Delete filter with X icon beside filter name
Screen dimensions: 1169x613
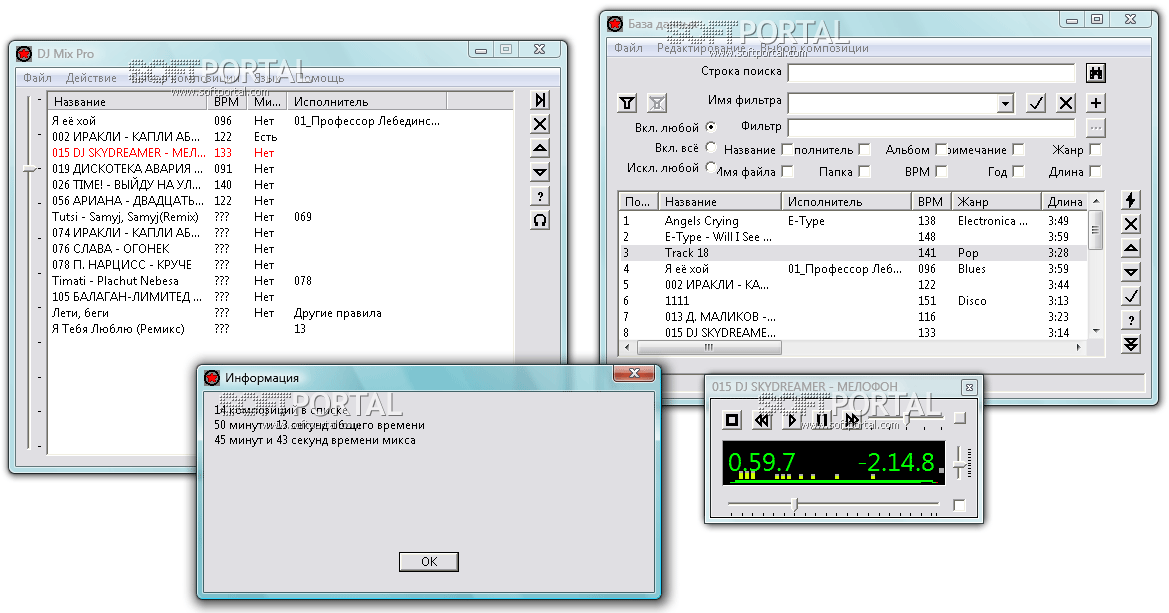click(1066, 103)
